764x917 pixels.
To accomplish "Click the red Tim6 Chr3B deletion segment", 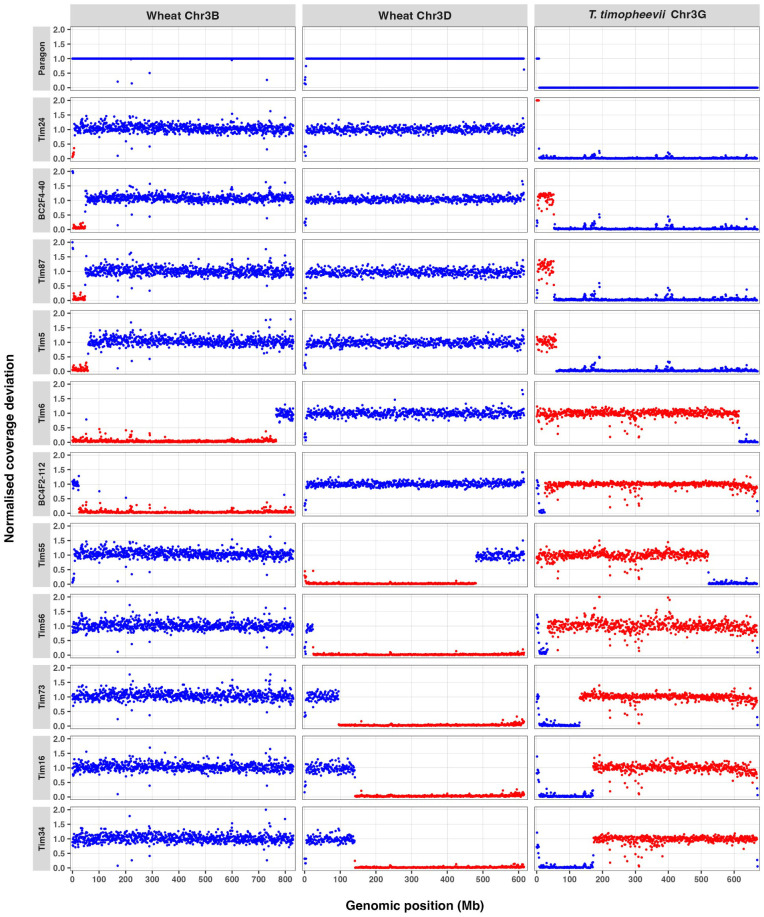I will point(174,440).
